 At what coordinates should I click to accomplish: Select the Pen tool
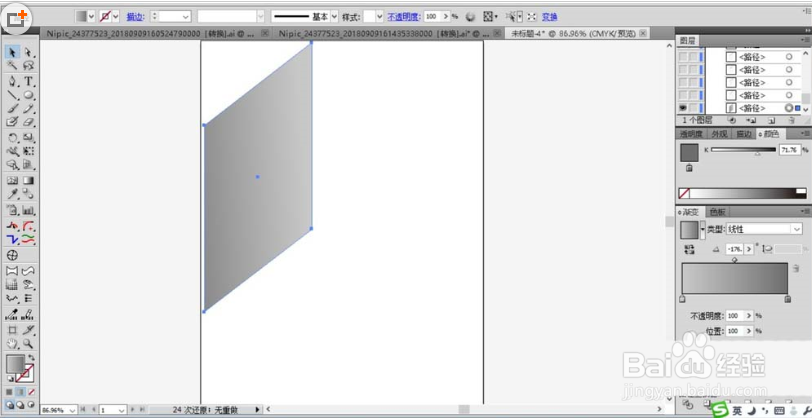pyautogui.click(x=12, y=81)
